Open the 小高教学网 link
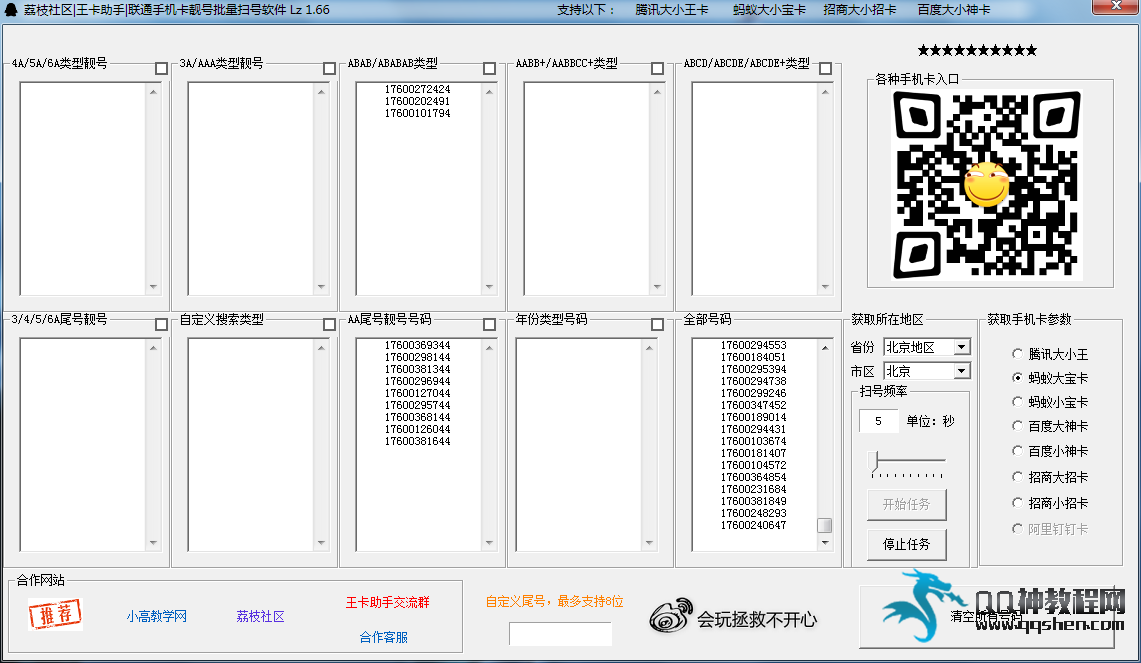 click(156, 616)
